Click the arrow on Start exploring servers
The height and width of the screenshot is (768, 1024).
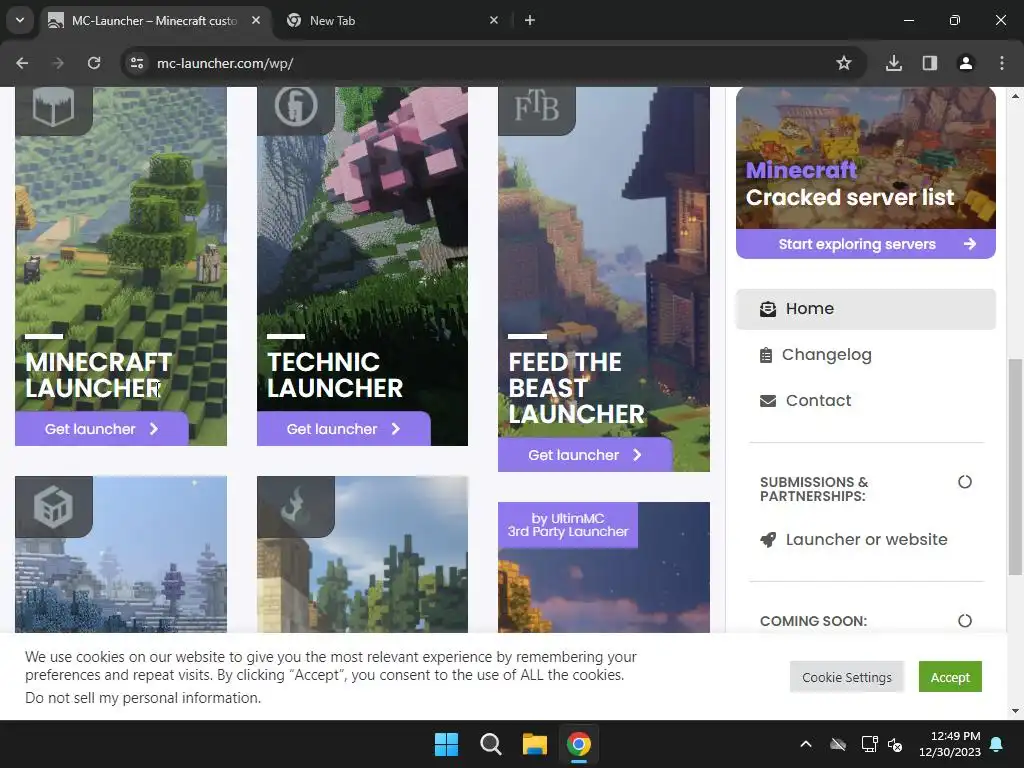[x=970, y=244]
